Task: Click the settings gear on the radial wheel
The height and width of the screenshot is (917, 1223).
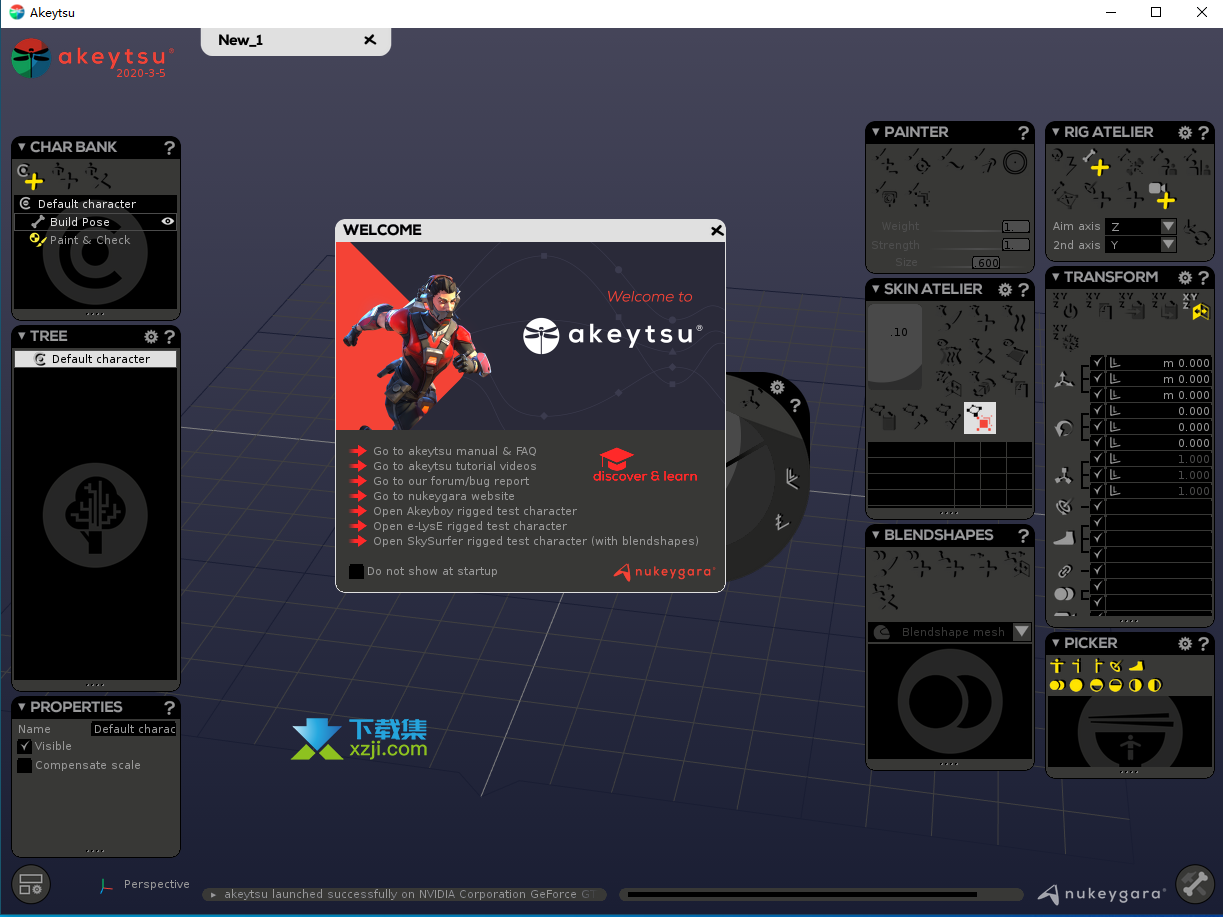Action: point(777,387)
